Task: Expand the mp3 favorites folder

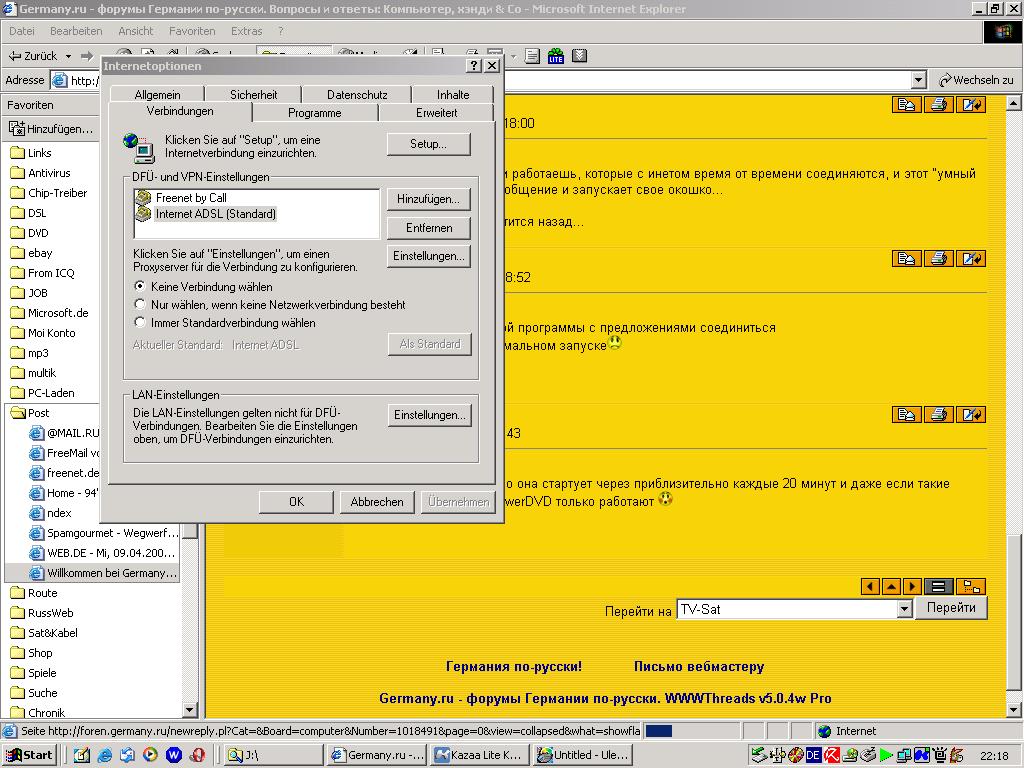Action: click(29, 353)
